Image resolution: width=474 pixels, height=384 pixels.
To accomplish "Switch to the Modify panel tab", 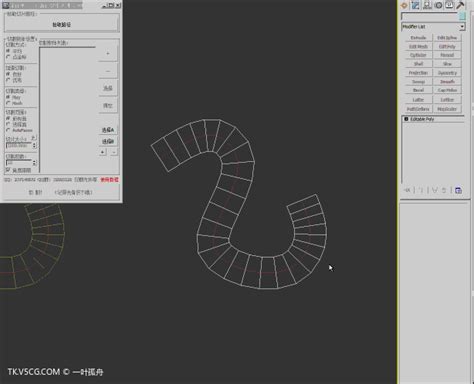I will 415,5.
